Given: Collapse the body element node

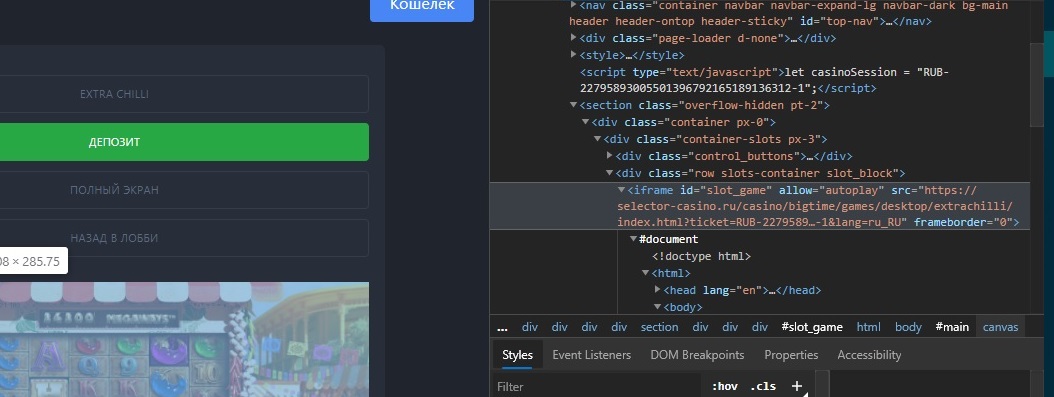Looking at the screenshot, I should 658,307.
